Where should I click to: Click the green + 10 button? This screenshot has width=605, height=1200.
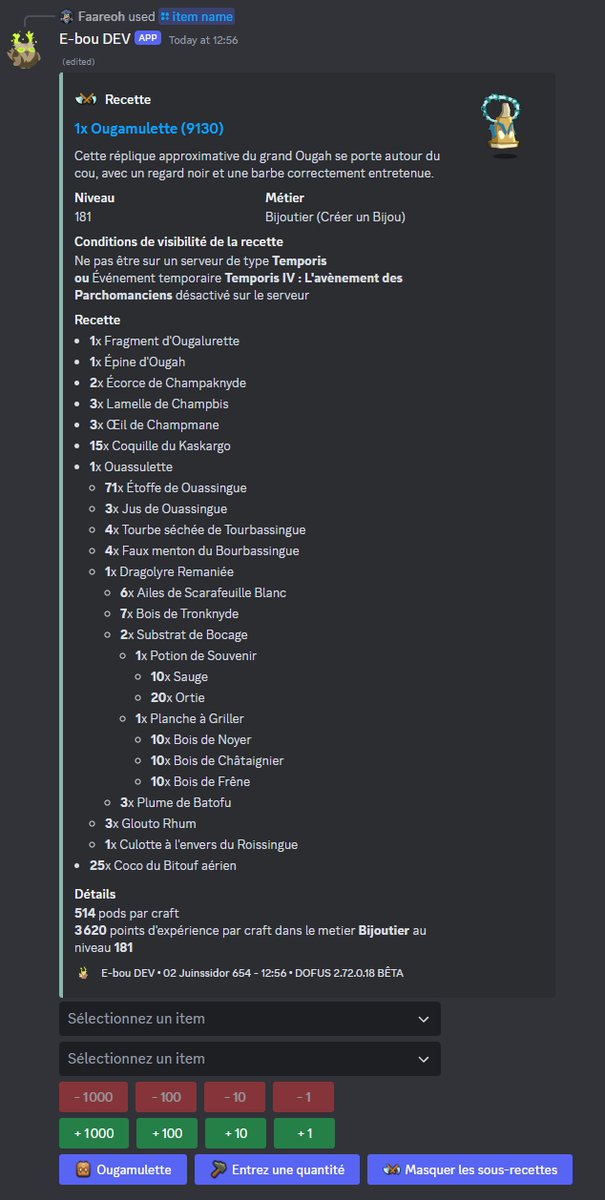(x=235, y=1133)
